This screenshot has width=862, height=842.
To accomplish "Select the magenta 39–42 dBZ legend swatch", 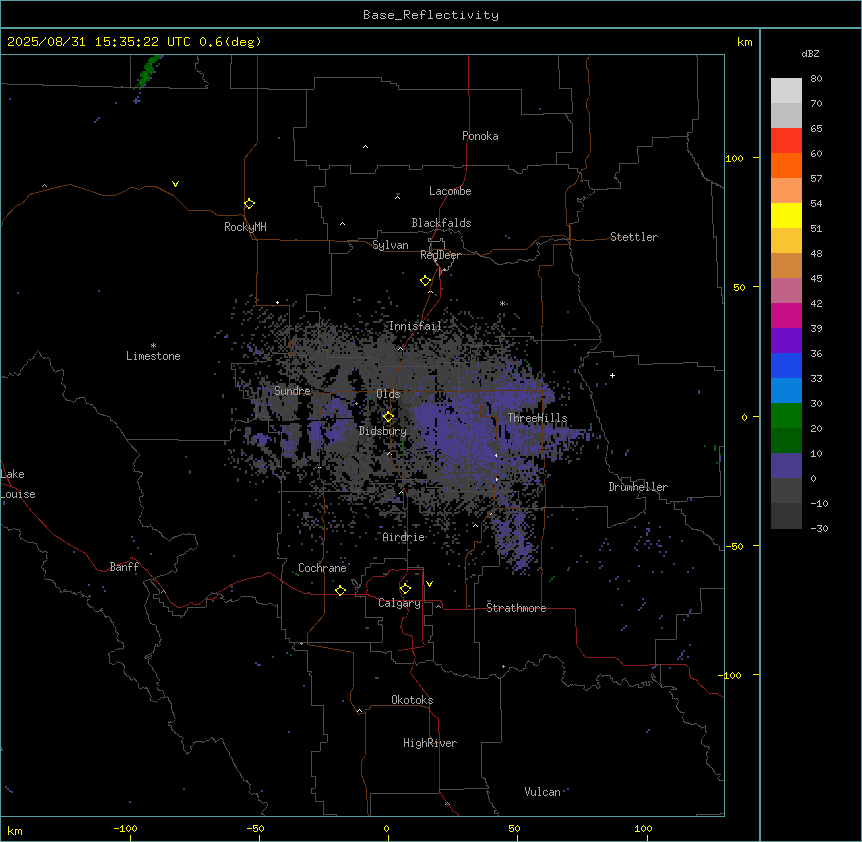I will 786,315.
